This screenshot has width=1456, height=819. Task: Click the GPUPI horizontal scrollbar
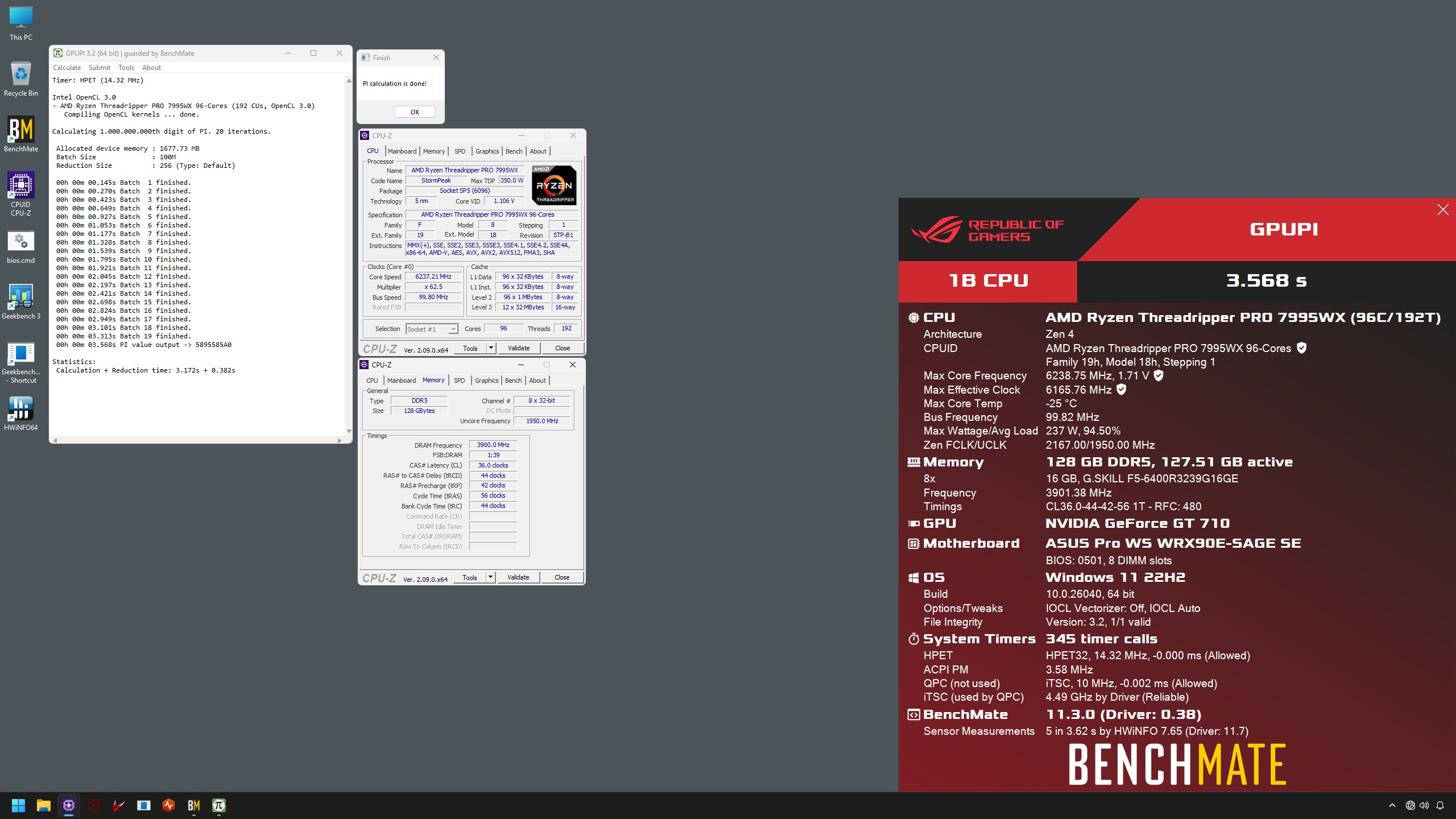tap(196, 440)
